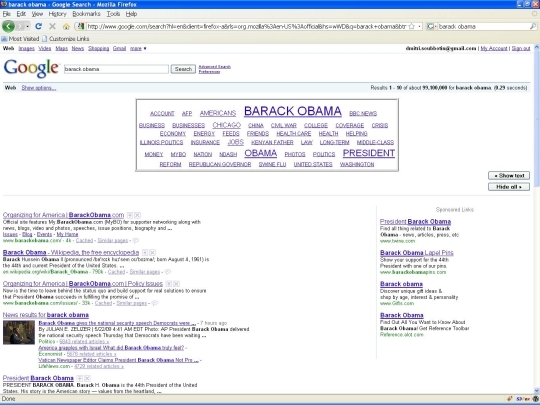Image resolution: width=540 pixels, height=405 pixels.
Task: Click the Sign out link
Action: (521, 49)
